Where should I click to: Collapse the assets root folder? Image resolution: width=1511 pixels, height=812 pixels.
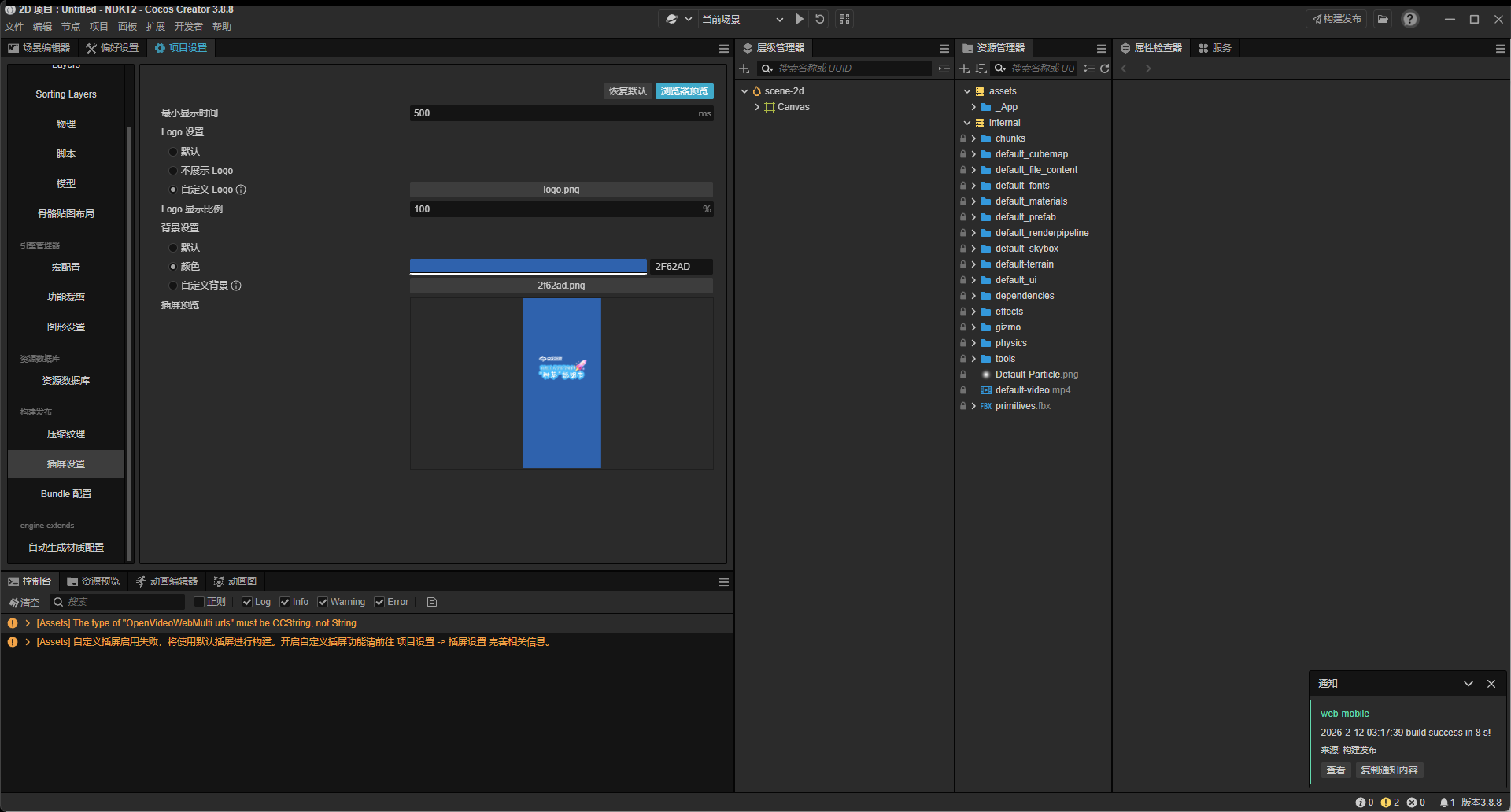coord(967,91)
